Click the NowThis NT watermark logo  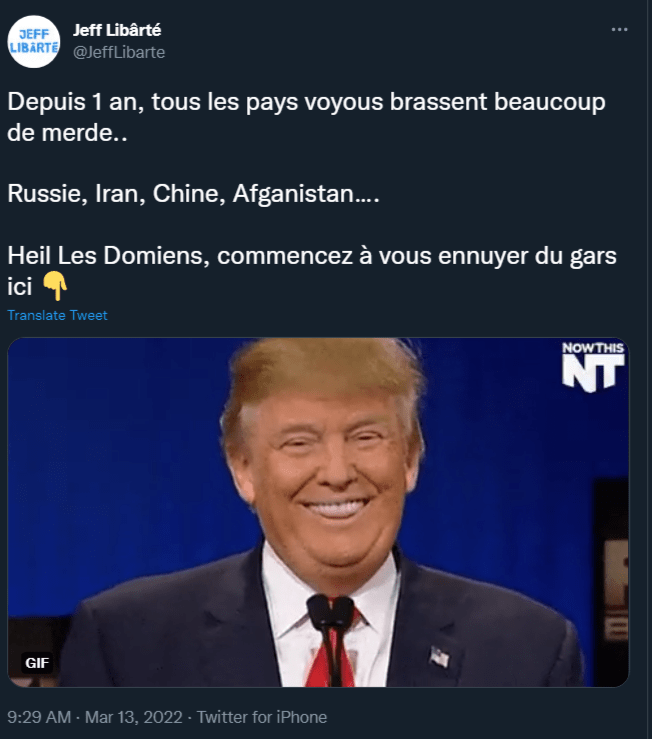(593, 367)
